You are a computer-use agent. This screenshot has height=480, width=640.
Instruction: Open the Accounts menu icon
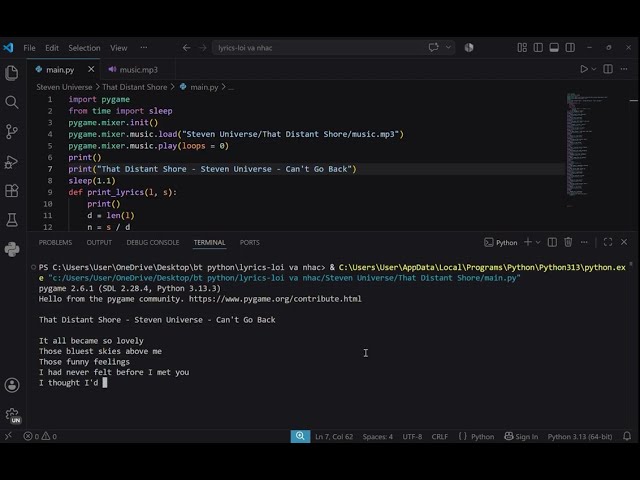point(12,385)
